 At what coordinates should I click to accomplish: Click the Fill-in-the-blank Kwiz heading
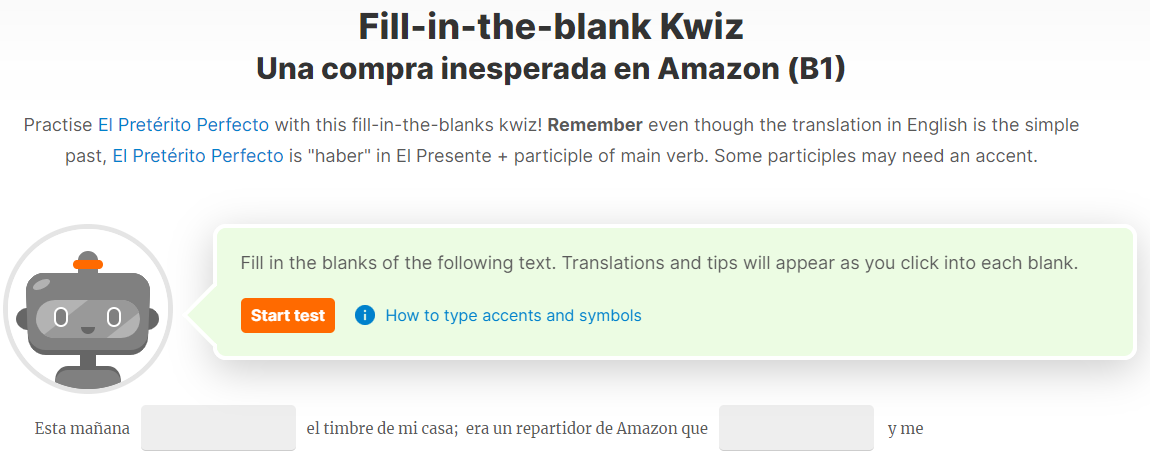551,26
